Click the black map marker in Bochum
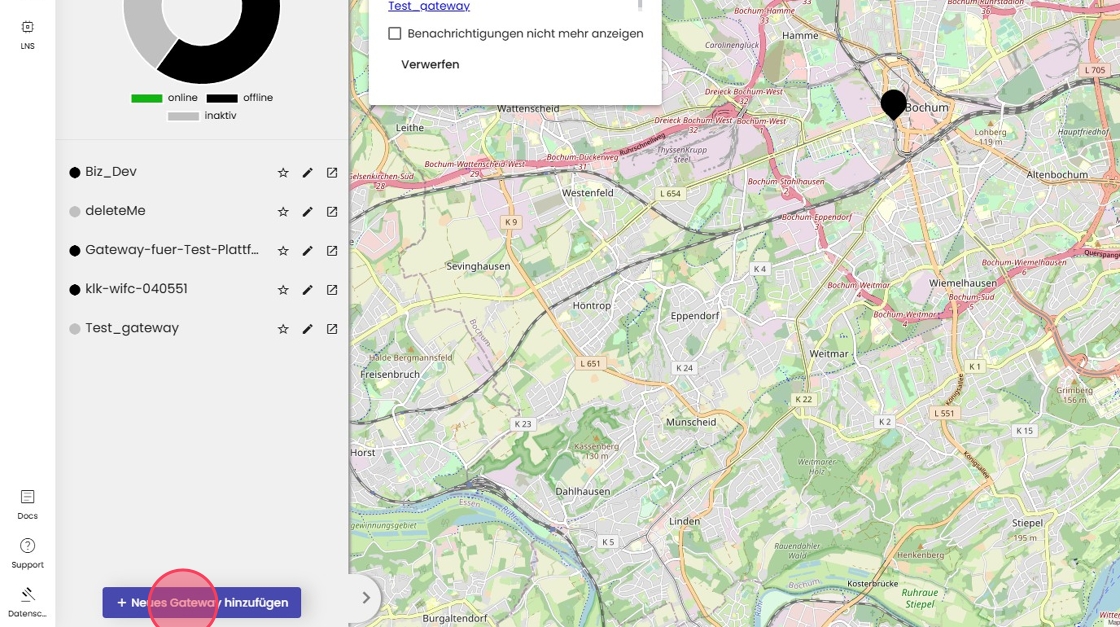 893,103
